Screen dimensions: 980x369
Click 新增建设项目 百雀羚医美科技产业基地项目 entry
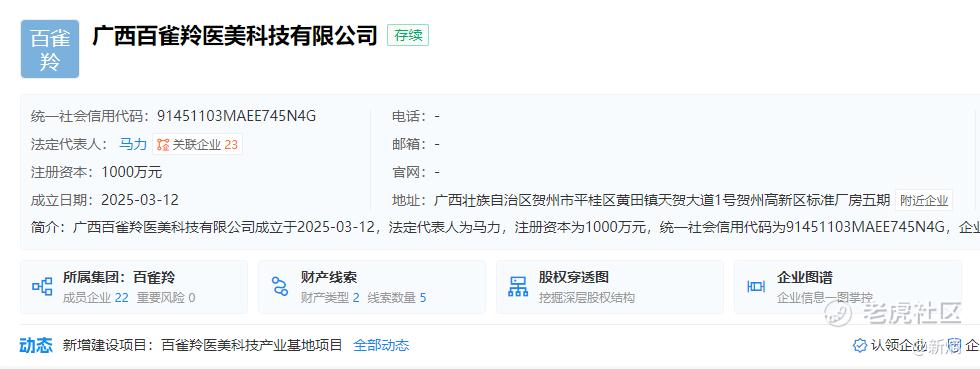coord(202,345)
